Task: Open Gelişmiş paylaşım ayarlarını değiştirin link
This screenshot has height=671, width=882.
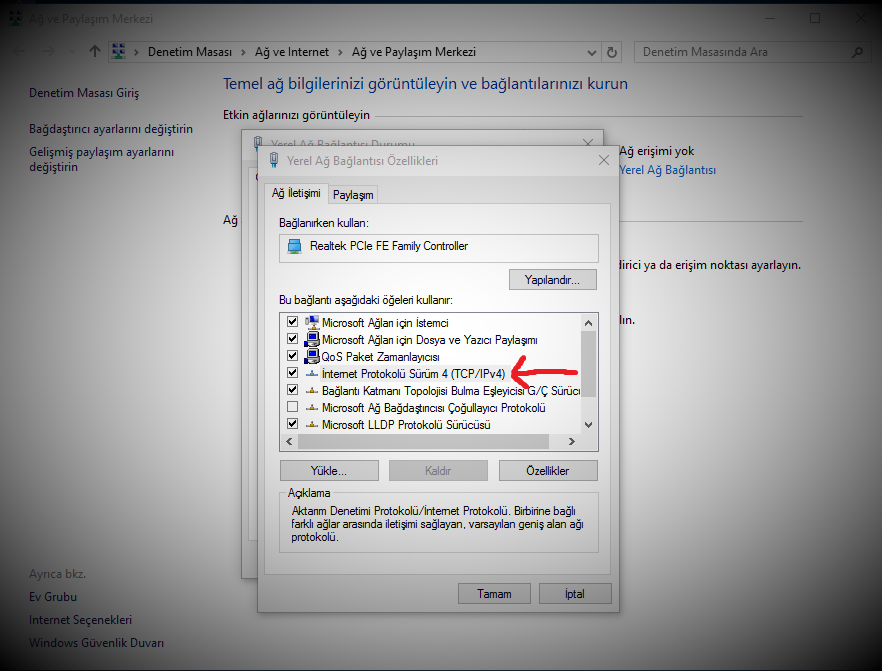Action: (101, 159)
